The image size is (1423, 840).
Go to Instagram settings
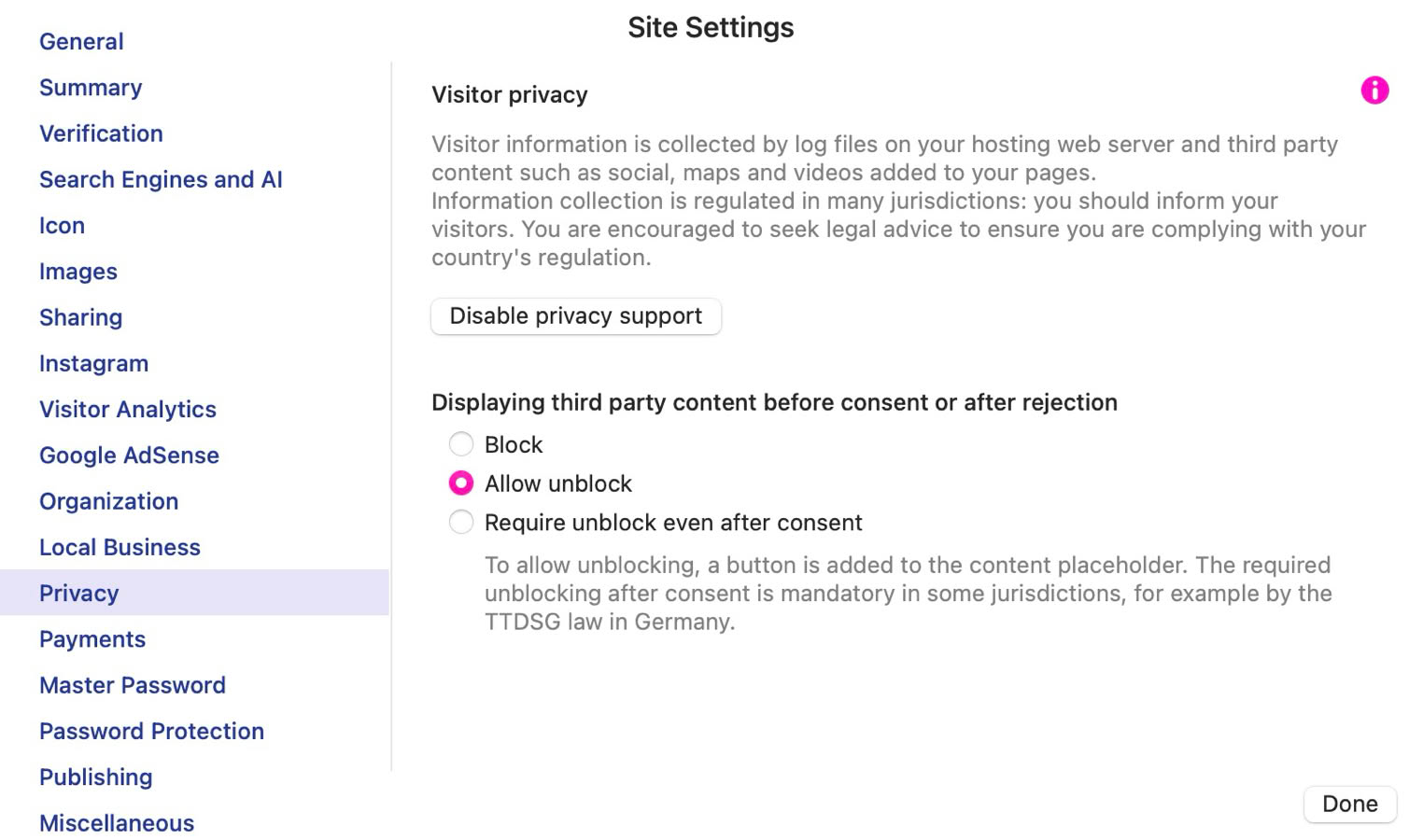pos(93,363)
